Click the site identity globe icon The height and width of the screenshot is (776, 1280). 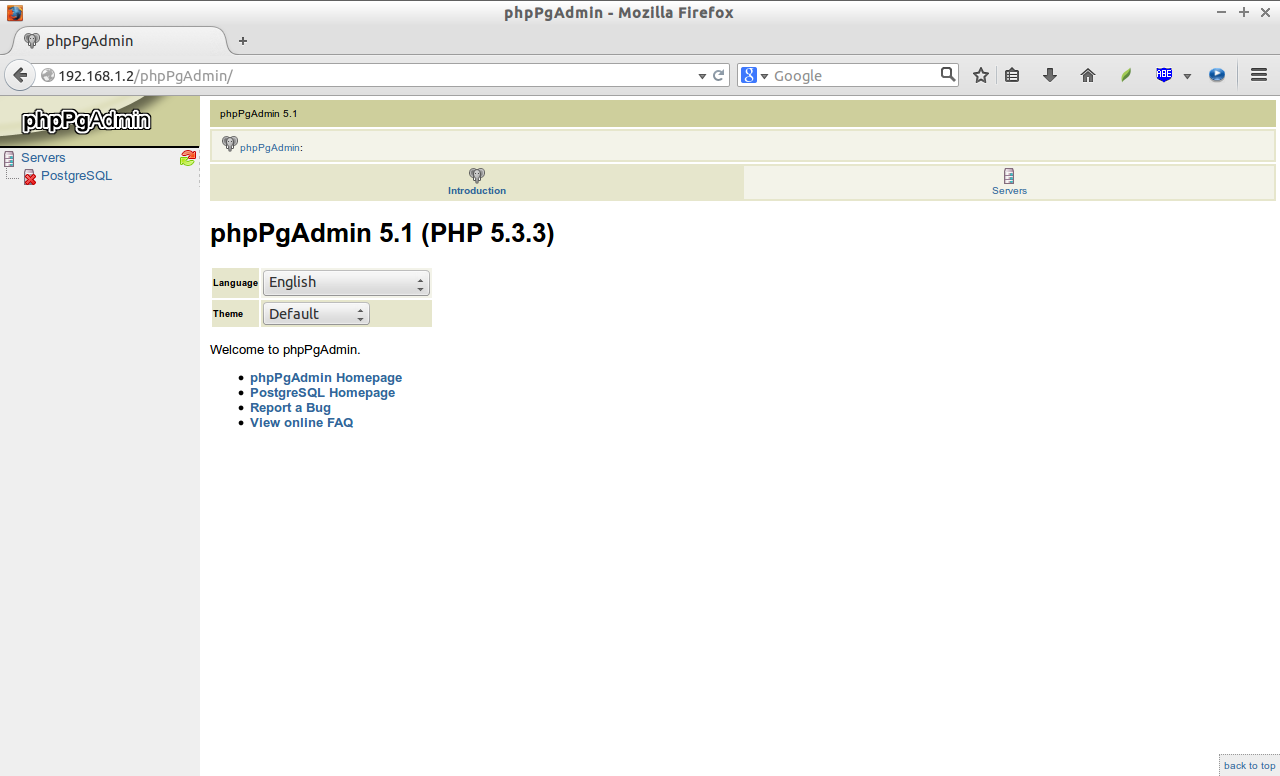[47, 76]
